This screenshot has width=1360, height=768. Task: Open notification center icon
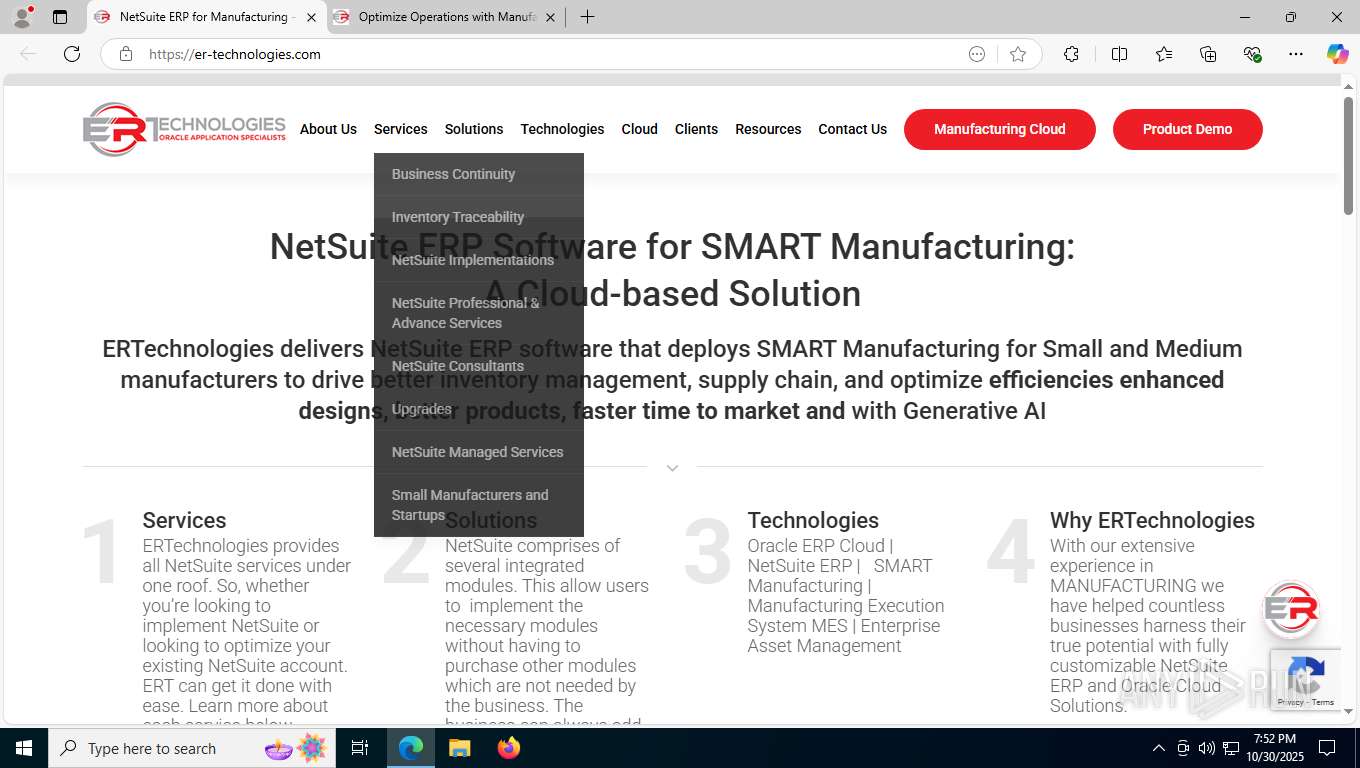point(1327,748)
